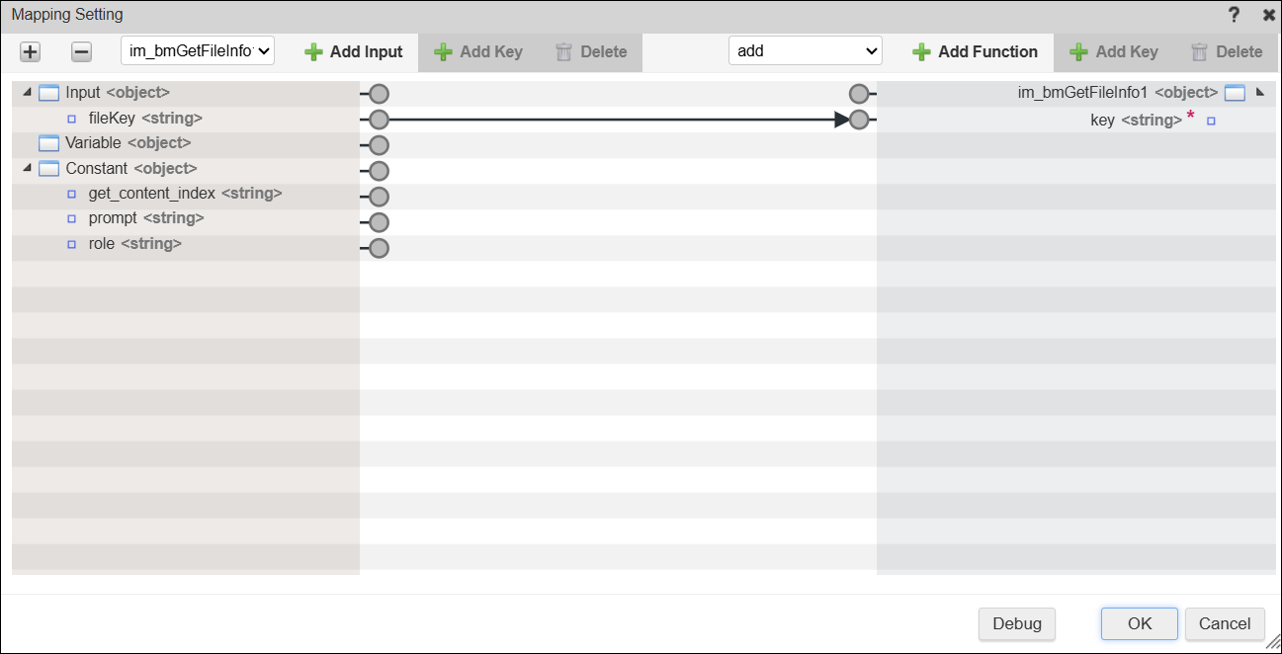The height and width of the screenshot is (654, 1282).
Task: Click connector node for get_content_index row
Action: [x=378, y=197]
